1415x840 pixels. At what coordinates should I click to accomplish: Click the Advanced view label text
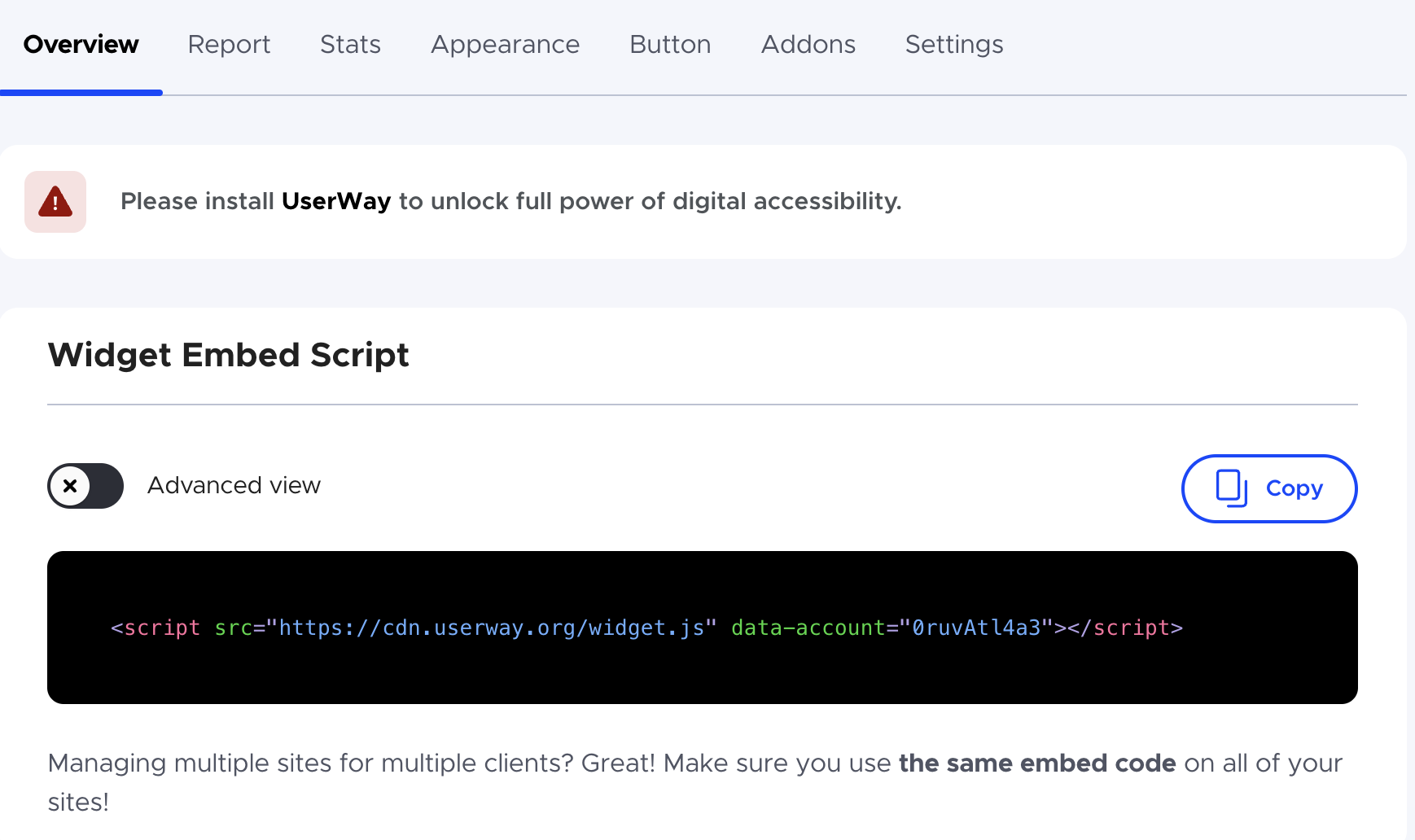pos(233,485)
